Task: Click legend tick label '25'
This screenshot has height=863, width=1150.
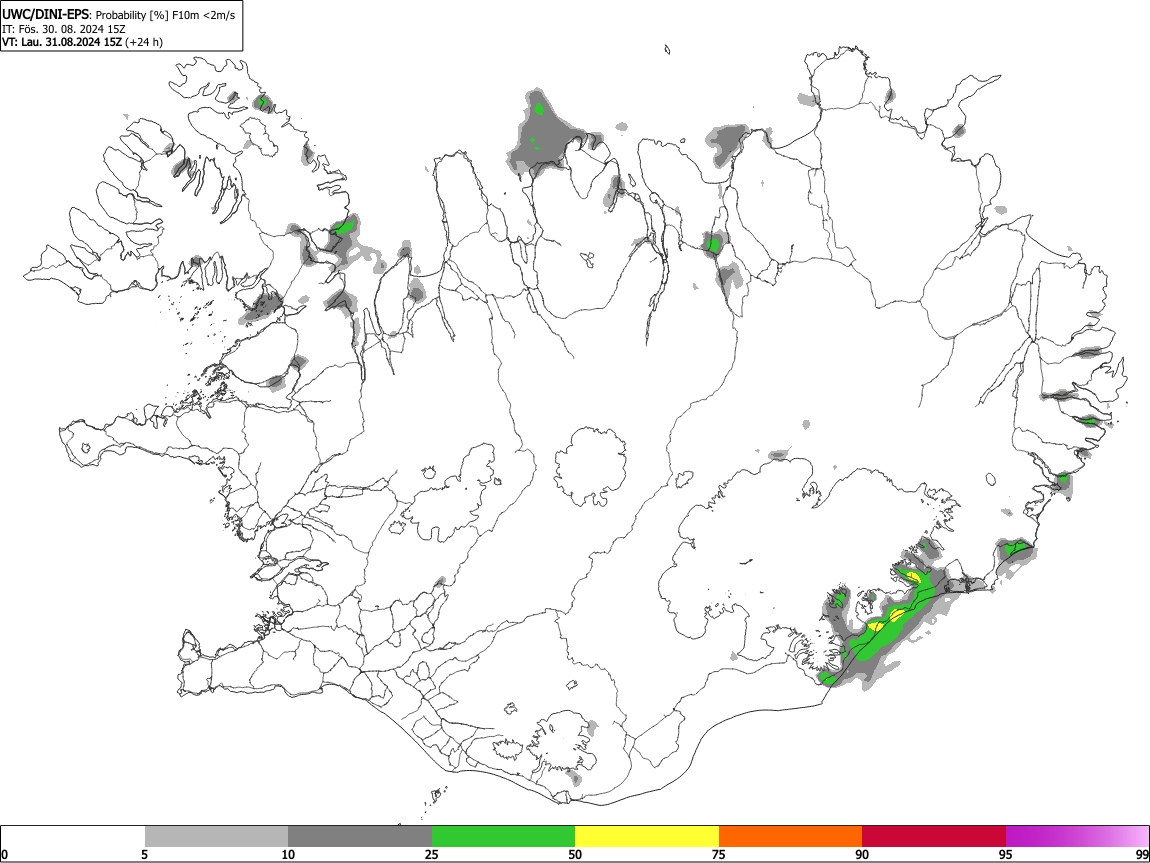Action: tap(432, 854)
